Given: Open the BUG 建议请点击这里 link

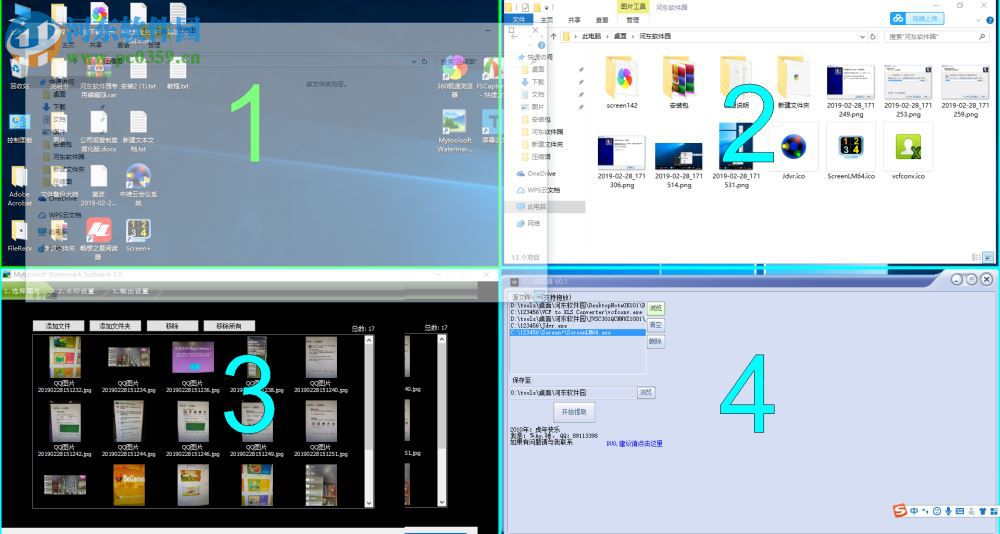Looking at the screenshot, I should point(635,443).
